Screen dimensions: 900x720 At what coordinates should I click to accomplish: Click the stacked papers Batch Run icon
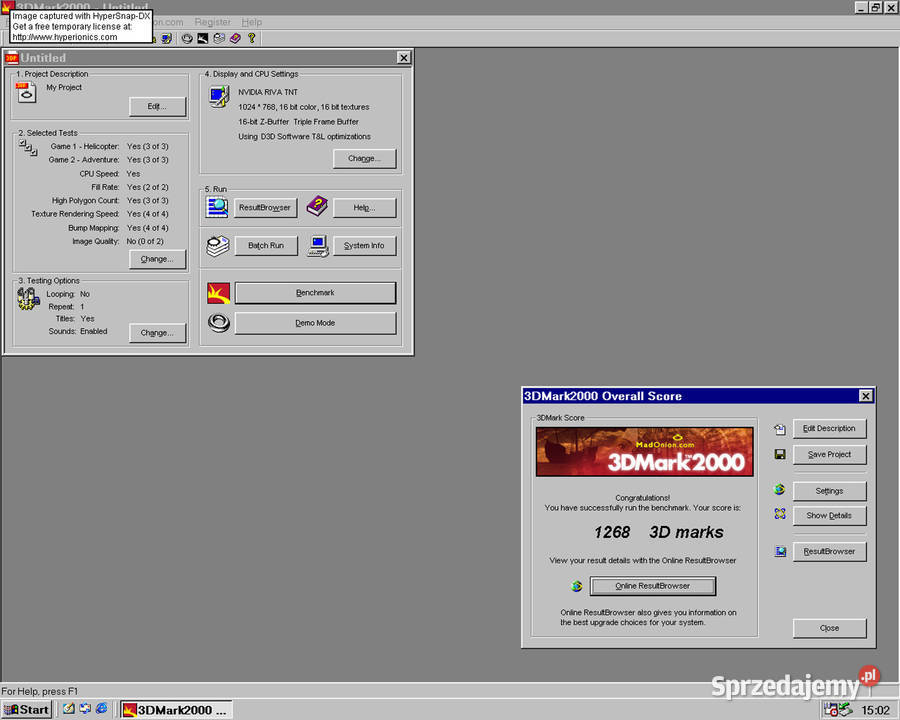click(x=218, y=246)
